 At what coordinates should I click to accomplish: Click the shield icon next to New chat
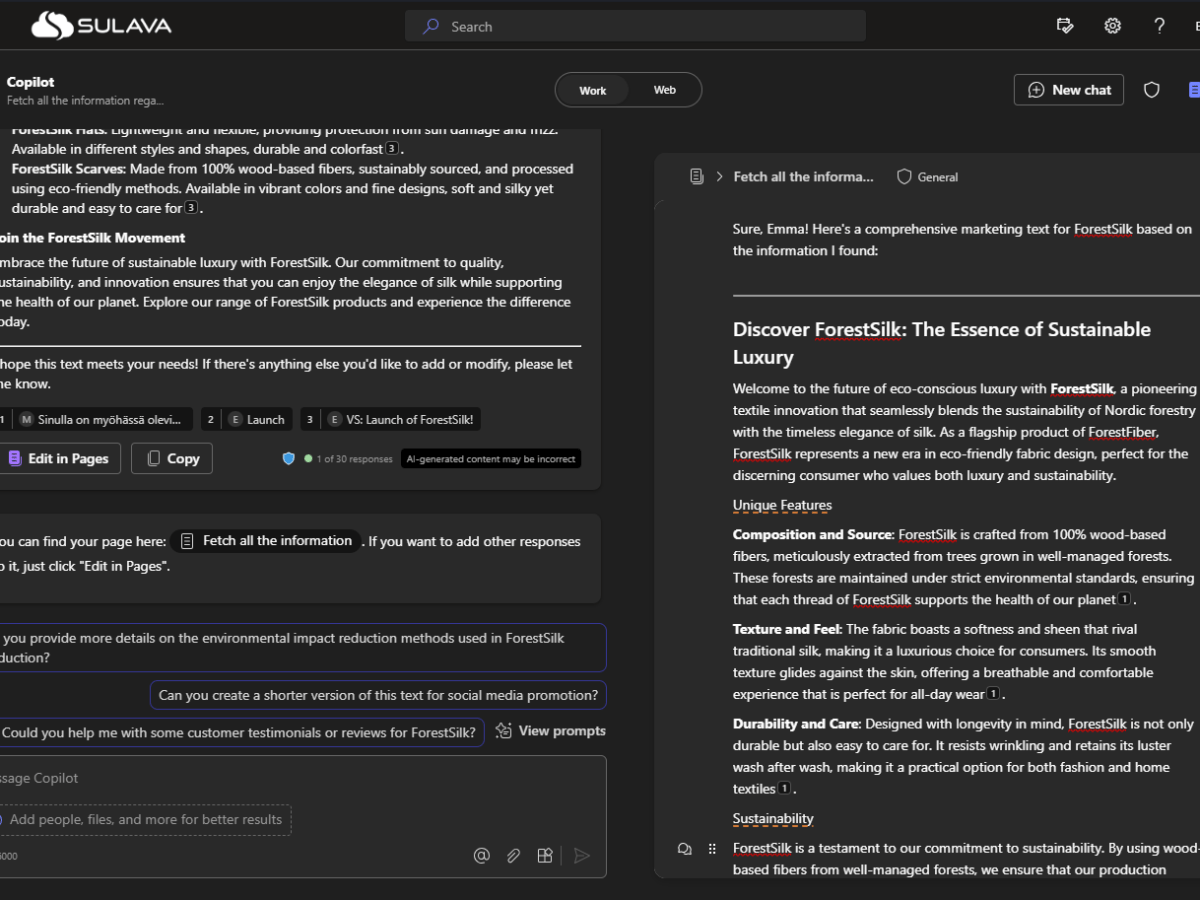1152,90
